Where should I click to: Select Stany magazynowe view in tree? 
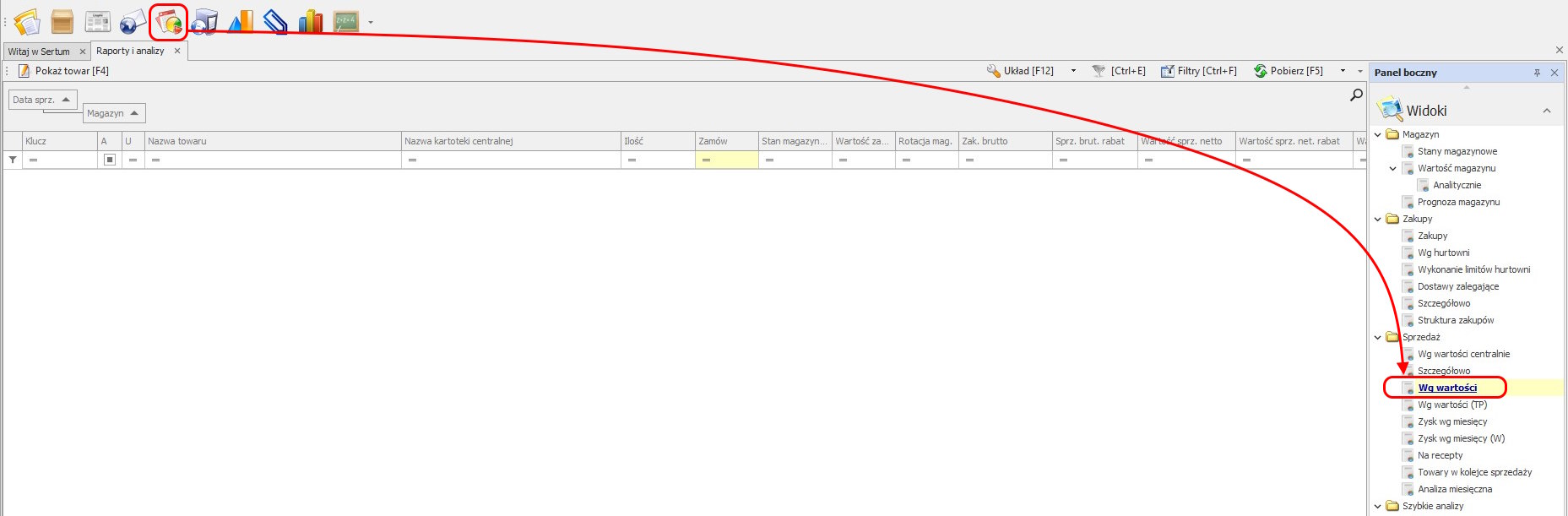1457,151
